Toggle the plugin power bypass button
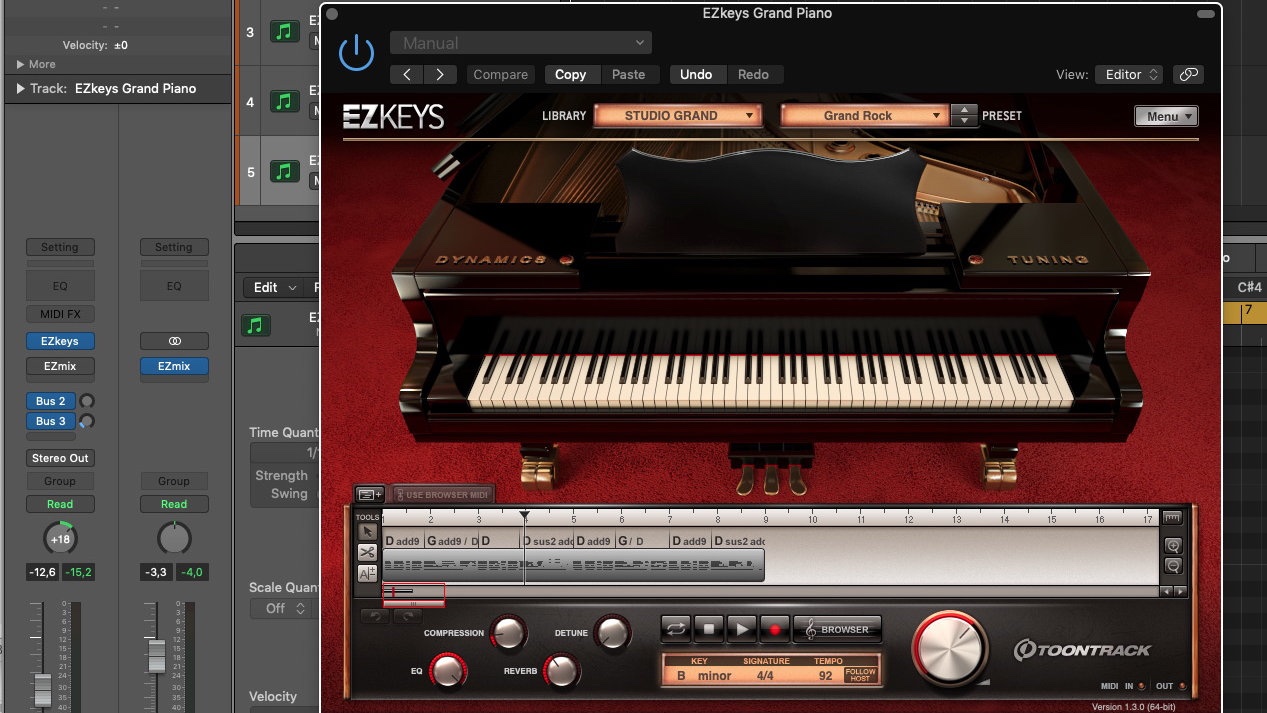The width and height of the screenshot is (1267, 713). pos(357,53)
